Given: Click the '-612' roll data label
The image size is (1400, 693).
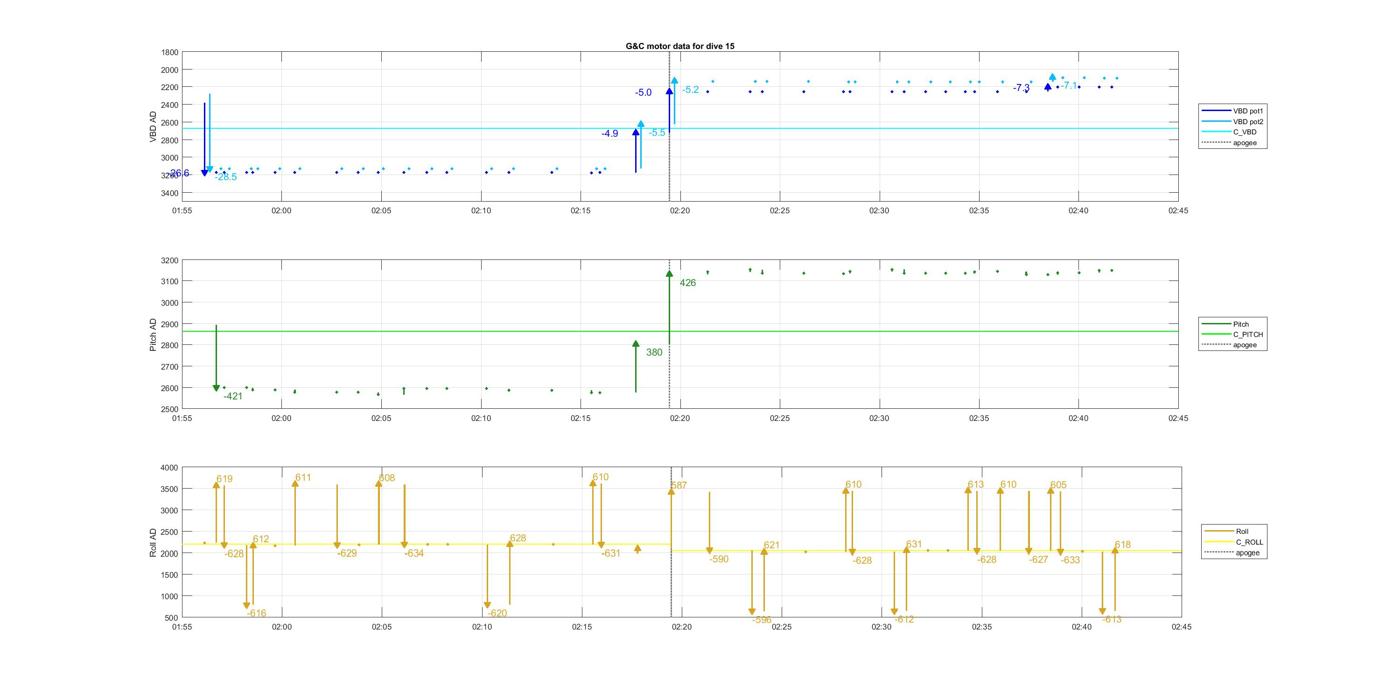Looking at the screenshot, I should [904, 620].
